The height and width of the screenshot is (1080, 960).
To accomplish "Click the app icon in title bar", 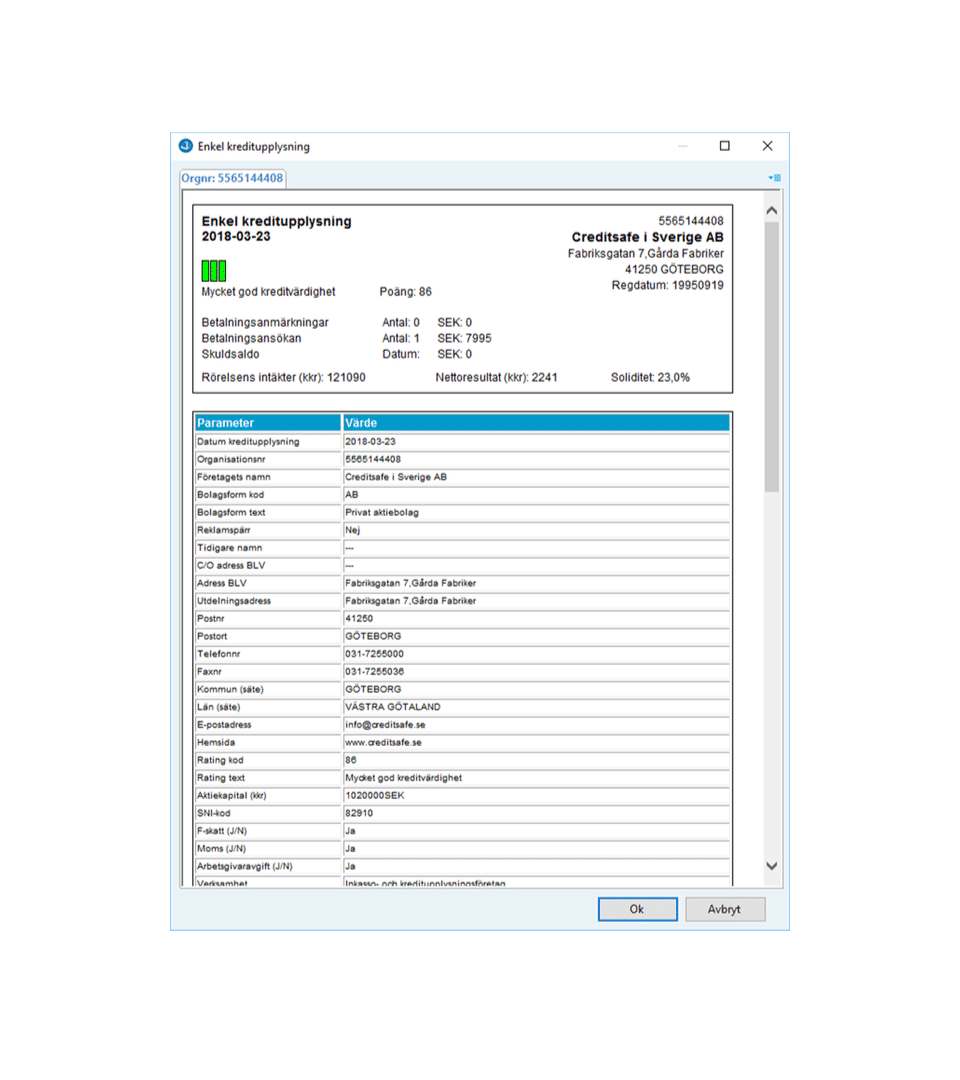I will pyautogui.click(x=186, y=146).
